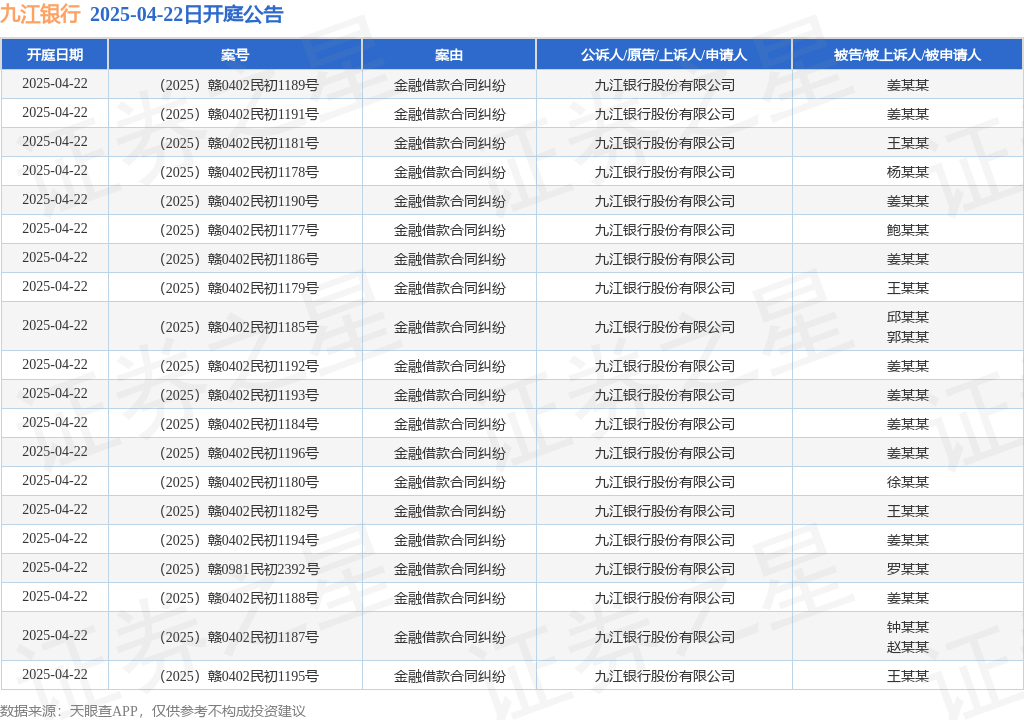
Task: Choose case number (2025)赣0402民初1182号
Action: pos(239,512)
